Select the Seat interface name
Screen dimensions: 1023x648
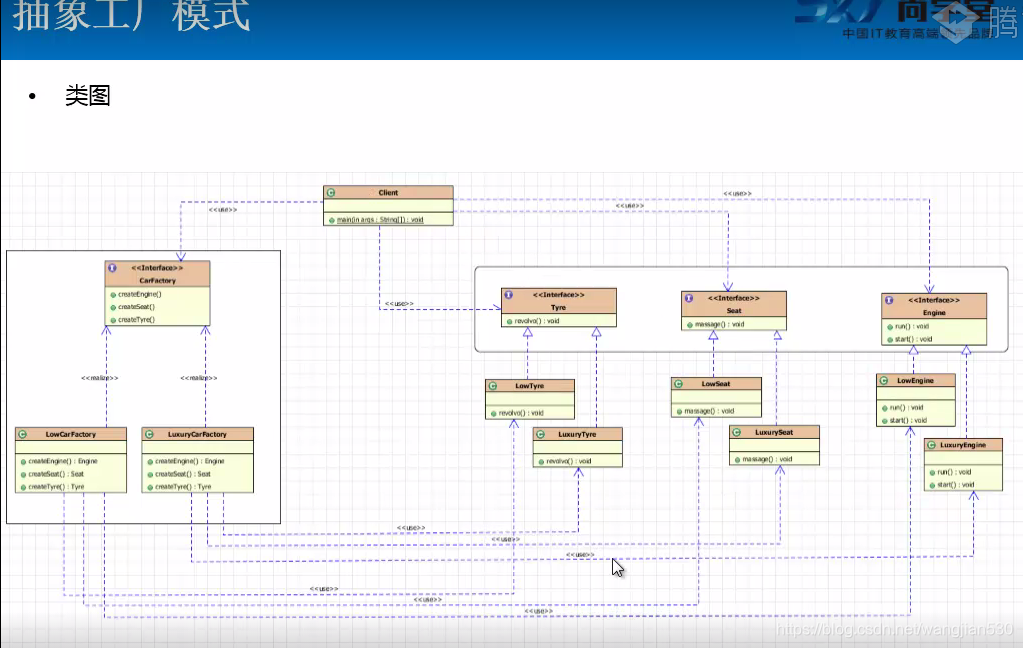[734, 311]
